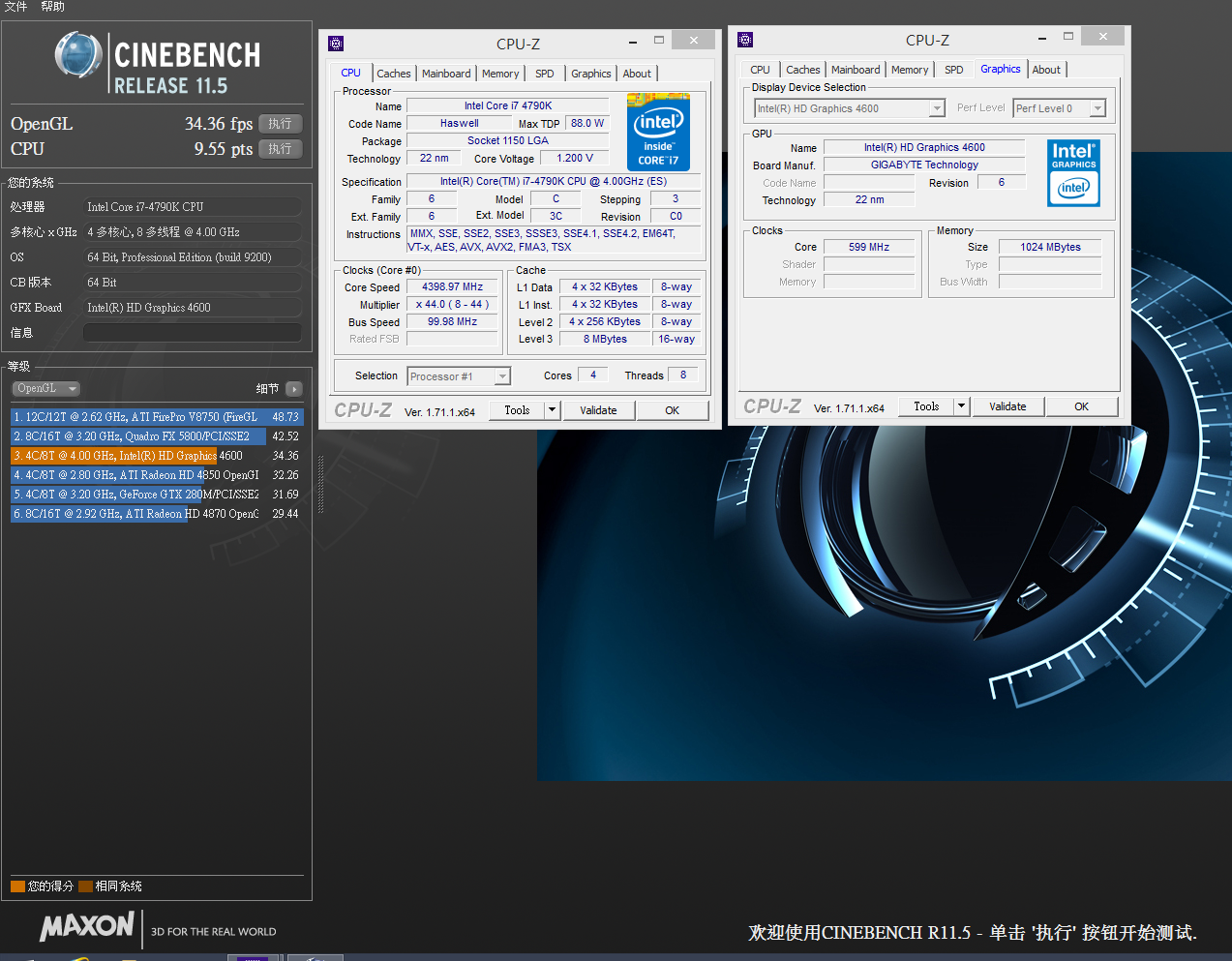The image size is (1232, 961).
Task: Click the orange 您的得分 legend swatch
Action: coord(17,886)
